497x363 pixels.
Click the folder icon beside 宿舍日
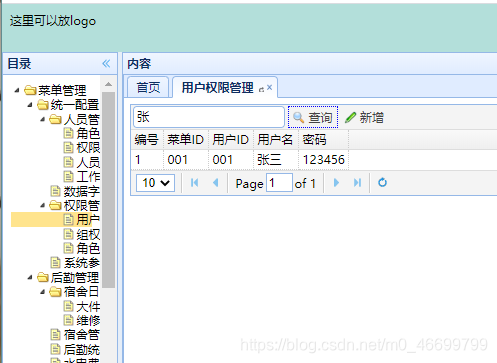(x=55, y=292)
